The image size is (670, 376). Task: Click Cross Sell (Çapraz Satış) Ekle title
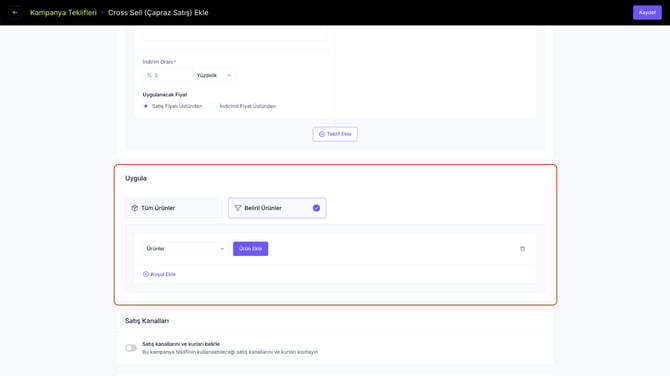[x=158, y=13]
